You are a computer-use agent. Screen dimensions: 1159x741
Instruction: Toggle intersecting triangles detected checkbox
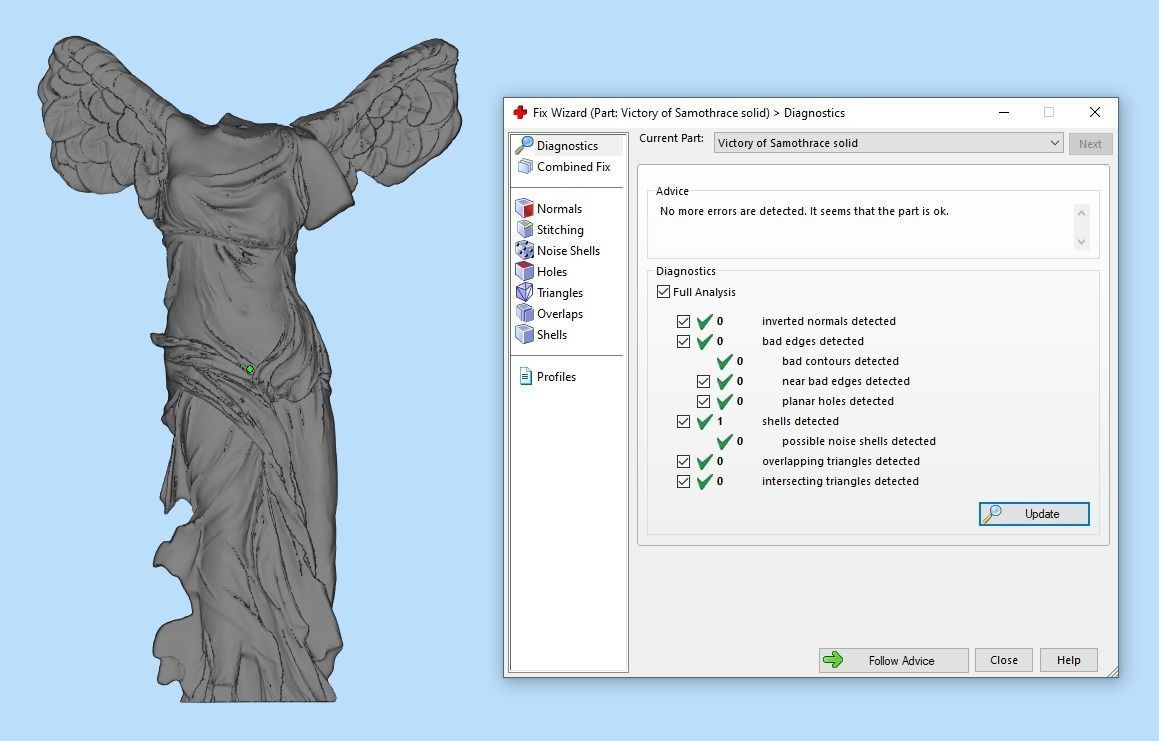point(683,481)
